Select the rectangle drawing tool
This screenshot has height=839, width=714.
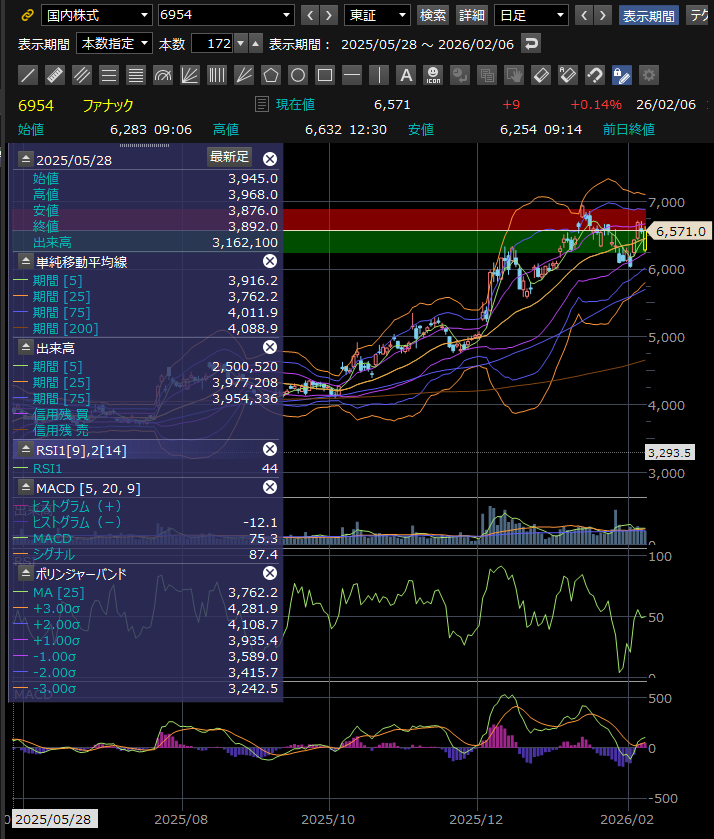[325, 75]
